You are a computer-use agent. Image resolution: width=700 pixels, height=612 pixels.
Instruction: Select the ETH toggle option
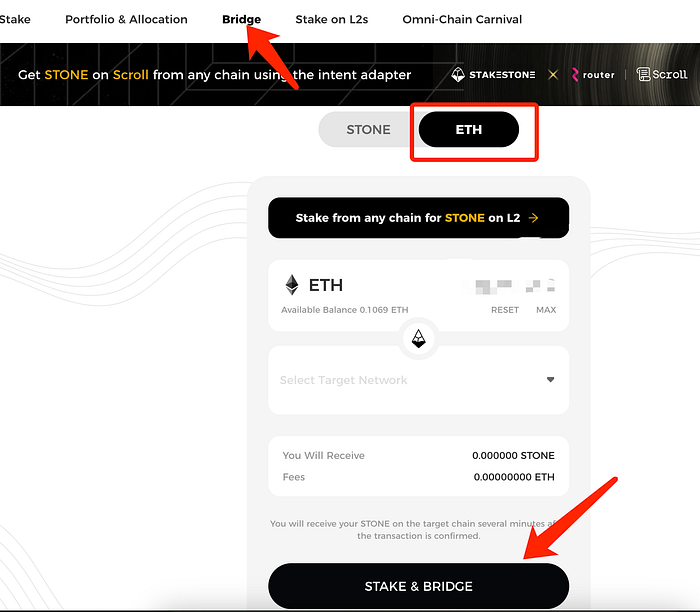tap(468, 130)
